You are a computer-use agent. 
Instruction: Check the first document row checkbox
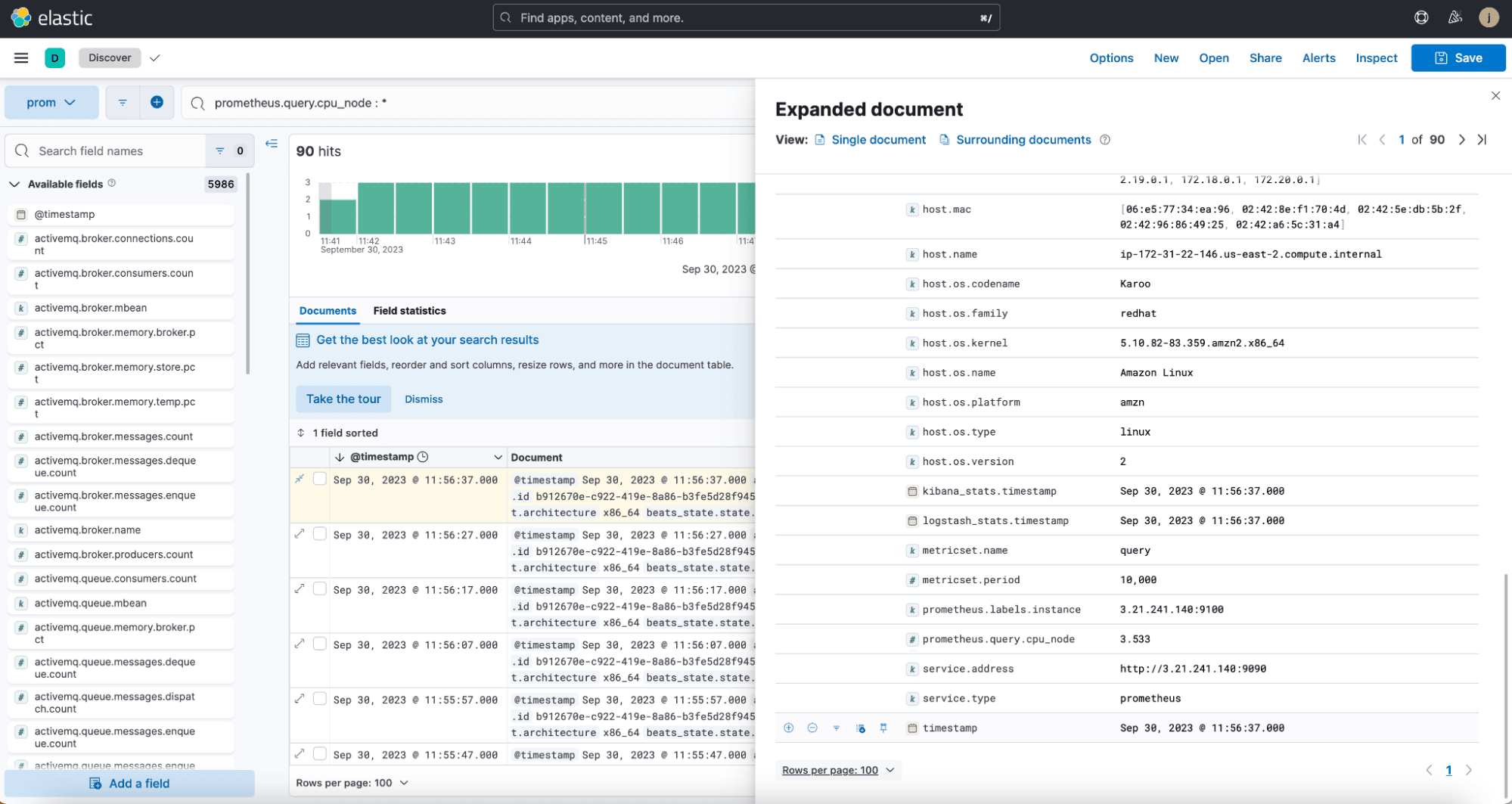[320, 479]
